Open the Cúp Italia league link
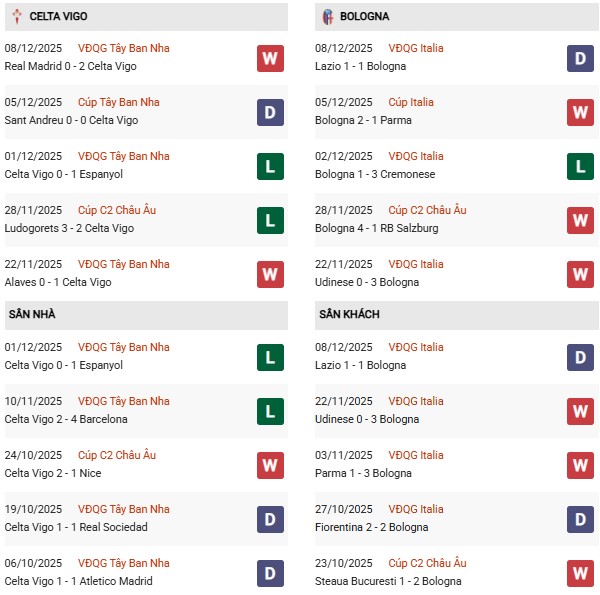The image size is (600, 595). click(416, 102)
